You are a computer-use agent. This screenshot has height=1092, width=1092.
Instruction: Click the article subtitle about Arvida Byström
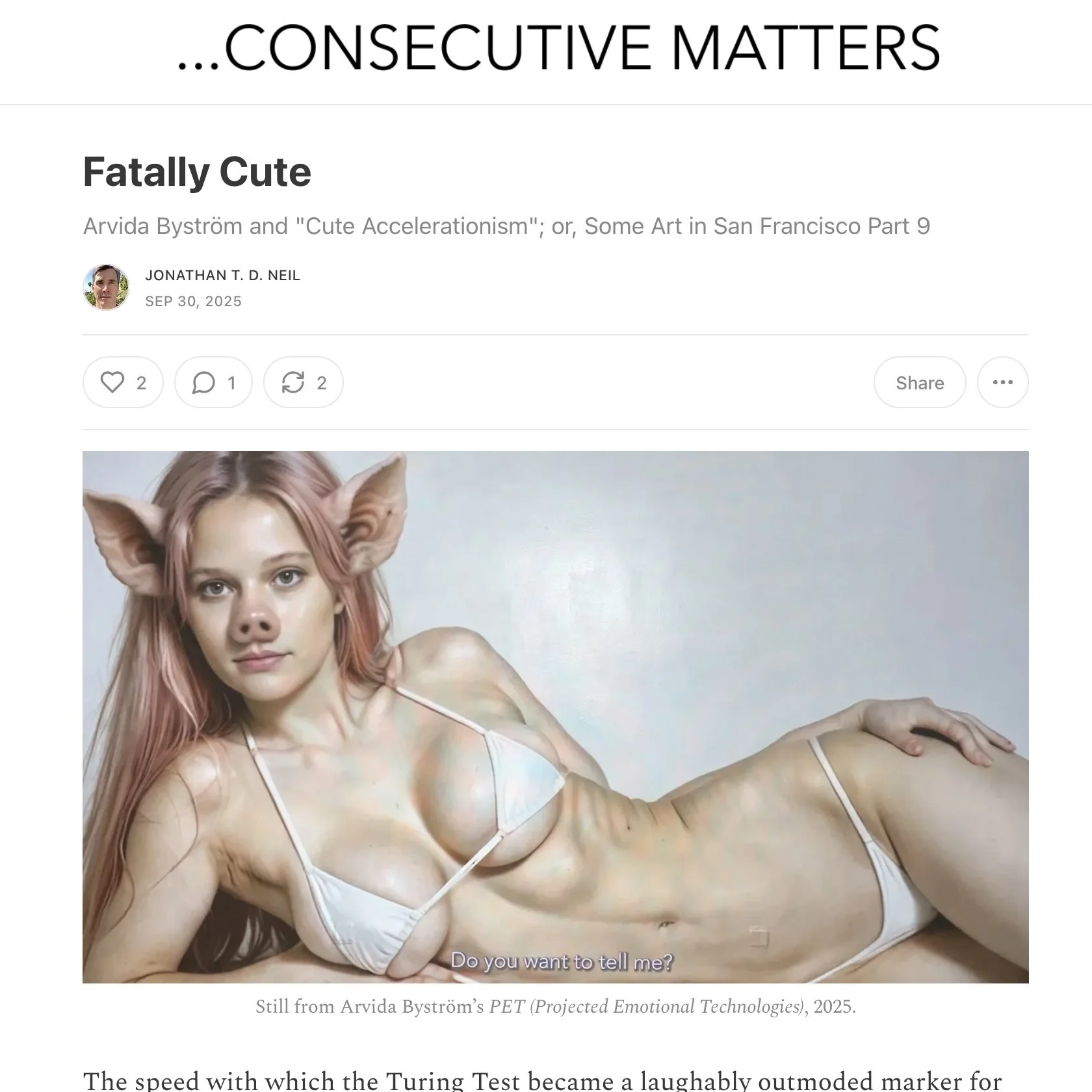[507, 226]
